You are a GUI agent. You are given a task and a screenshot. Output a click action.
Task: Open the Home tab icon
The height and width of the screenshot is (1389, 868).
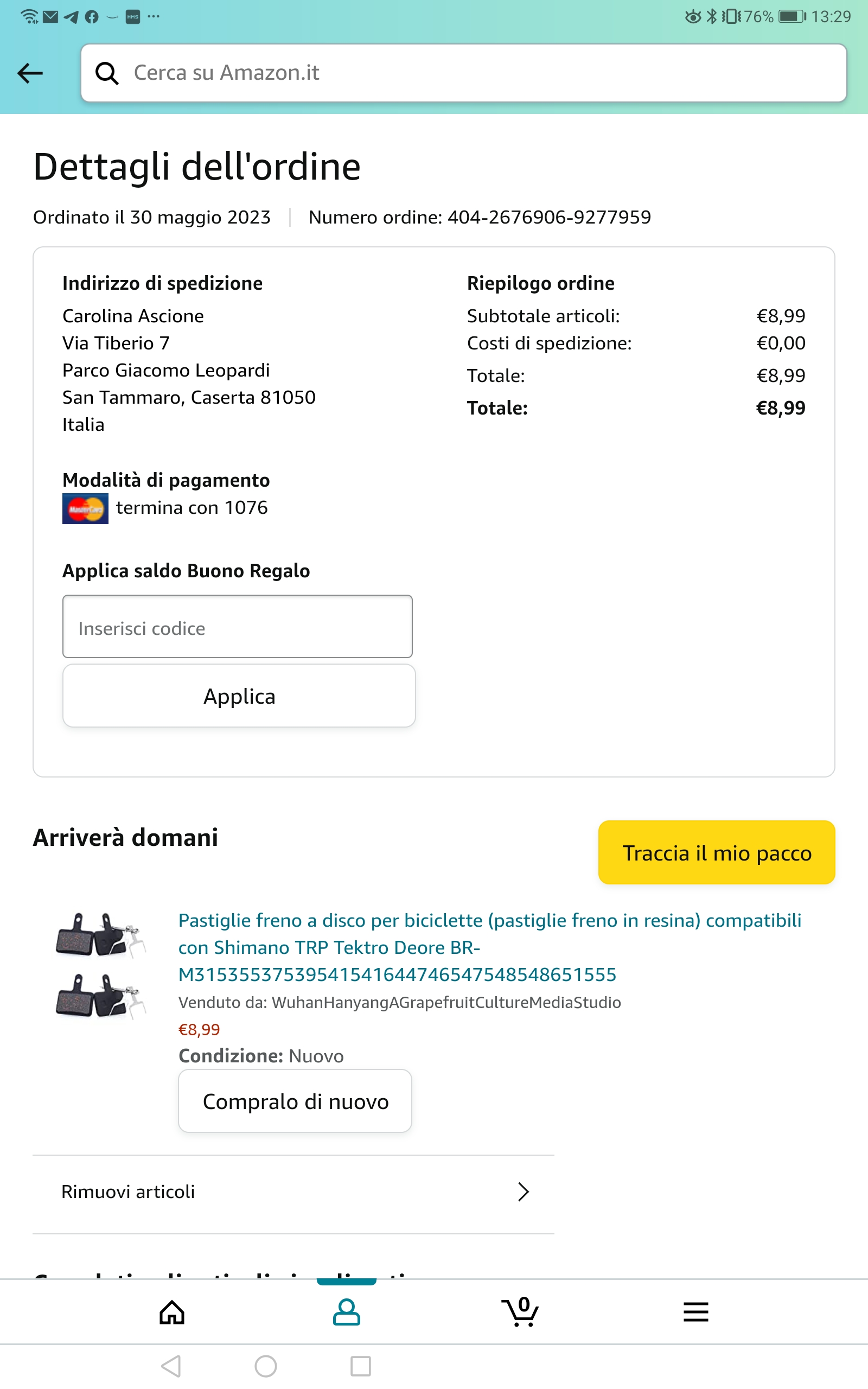click(171, 1312)
